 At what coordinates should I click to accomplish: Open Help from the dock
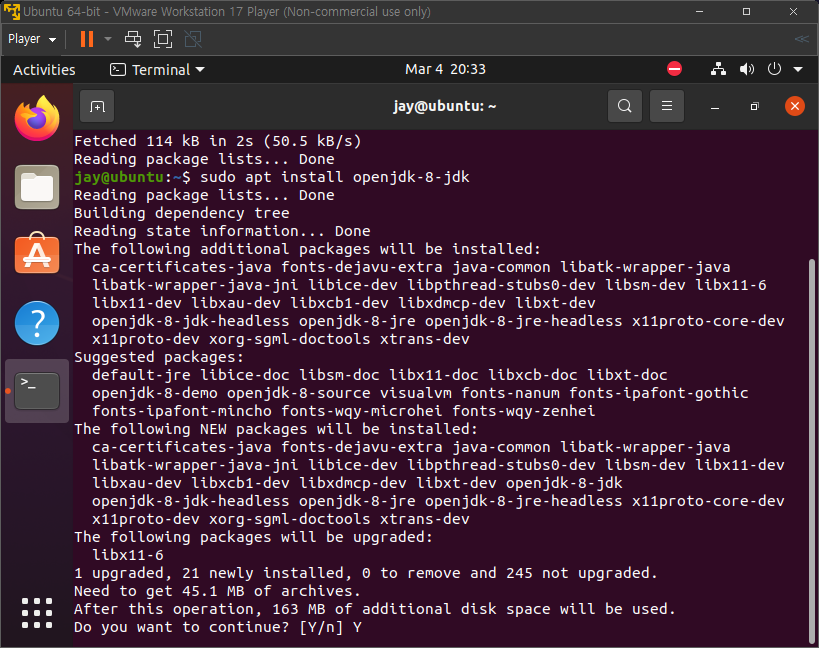(36, 323)
